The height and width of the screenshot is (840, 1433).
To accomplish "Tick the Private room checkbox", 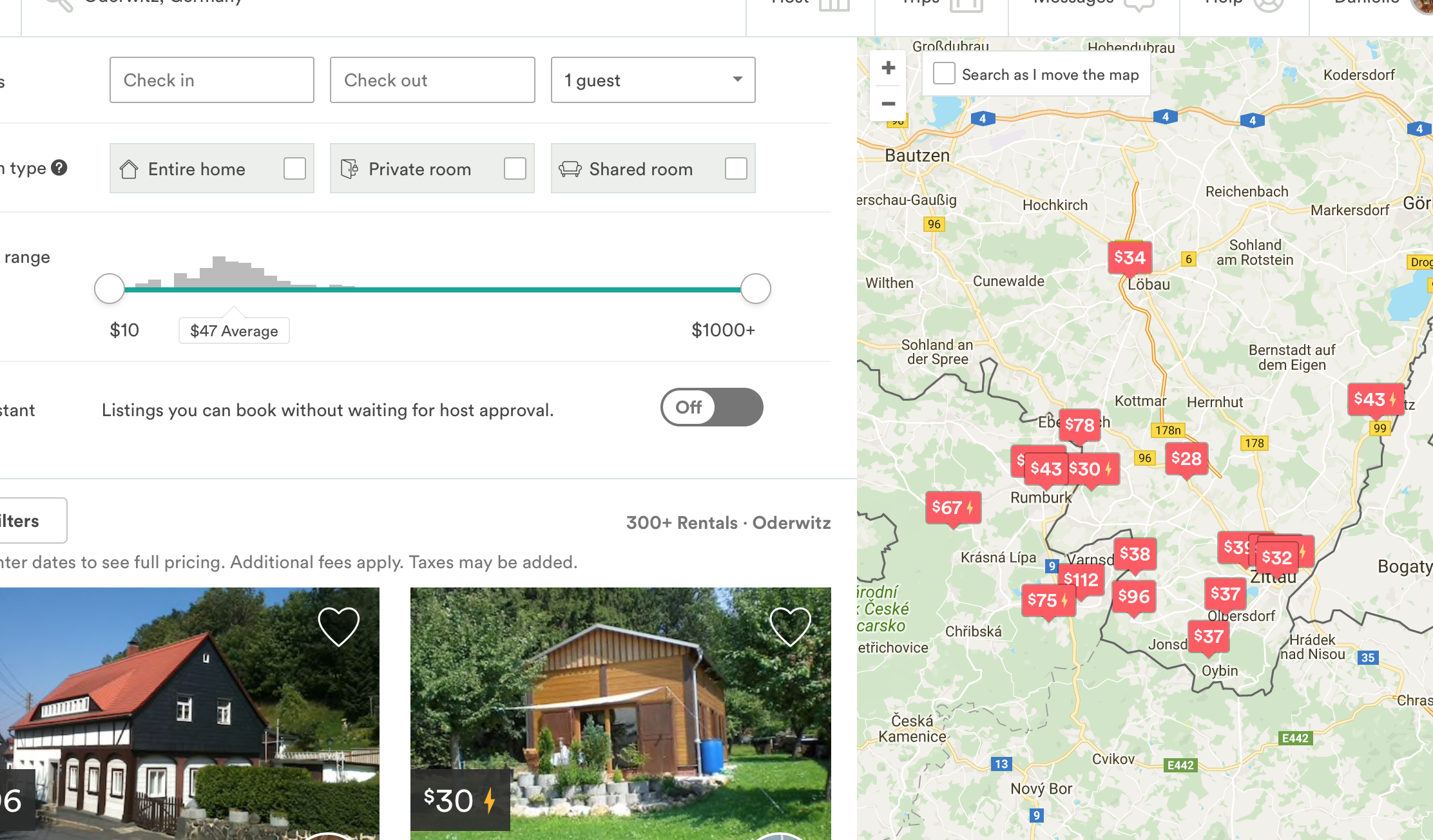I will point(515,169).
